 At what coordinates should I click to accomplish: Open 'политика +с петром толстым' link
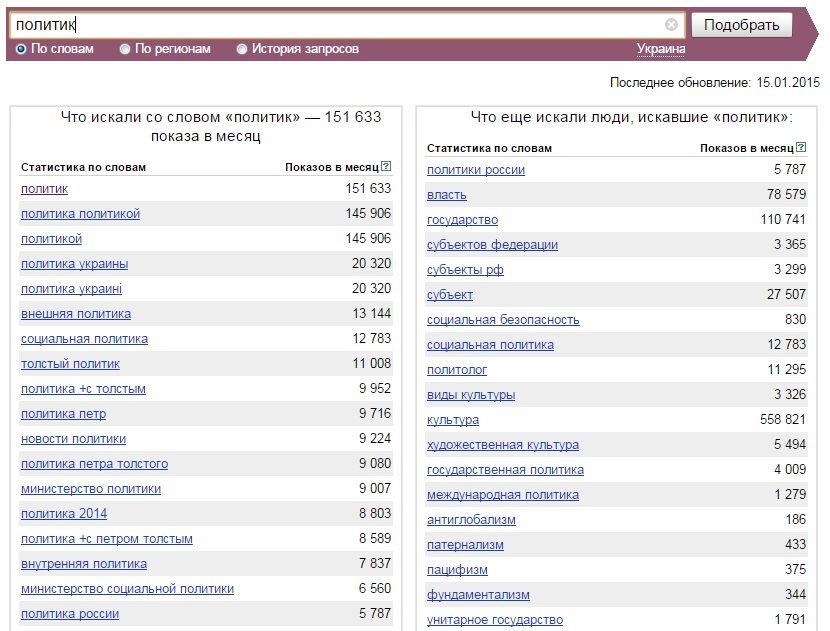pos(107,539)
